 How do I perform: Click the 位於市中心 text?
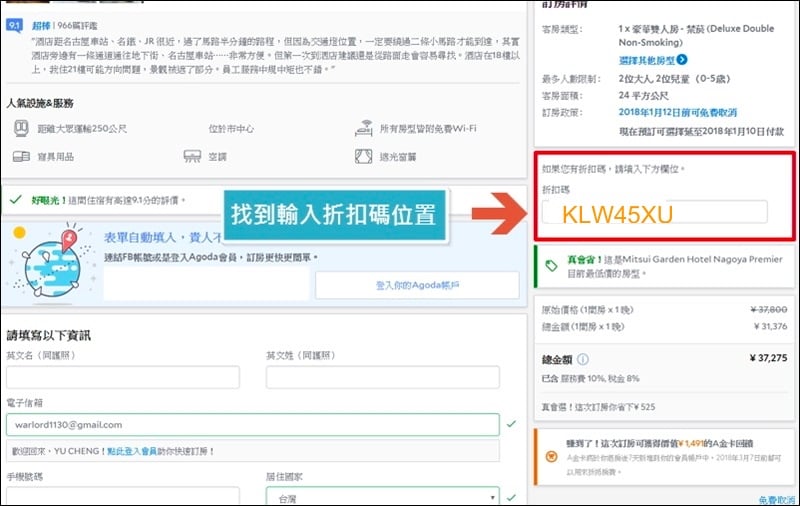point(231,129)
